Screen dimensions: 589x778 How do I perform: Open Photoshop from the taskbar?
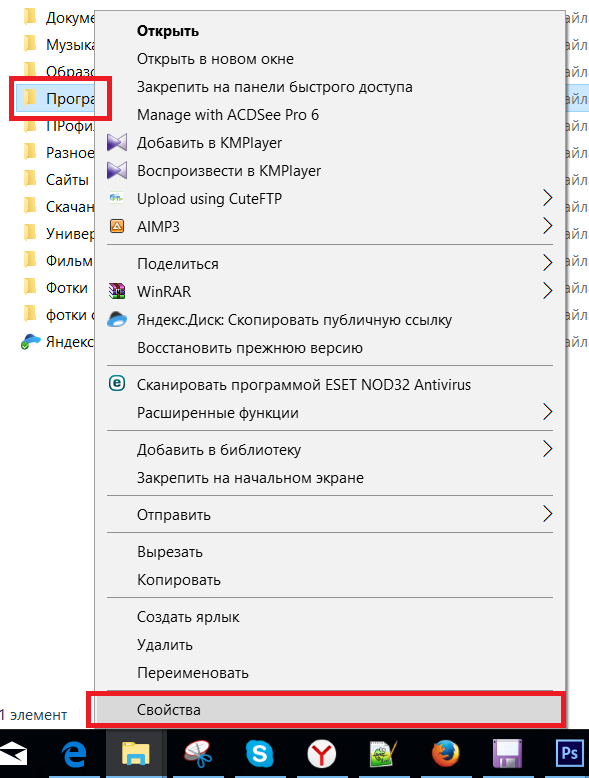tap(569, 754)
